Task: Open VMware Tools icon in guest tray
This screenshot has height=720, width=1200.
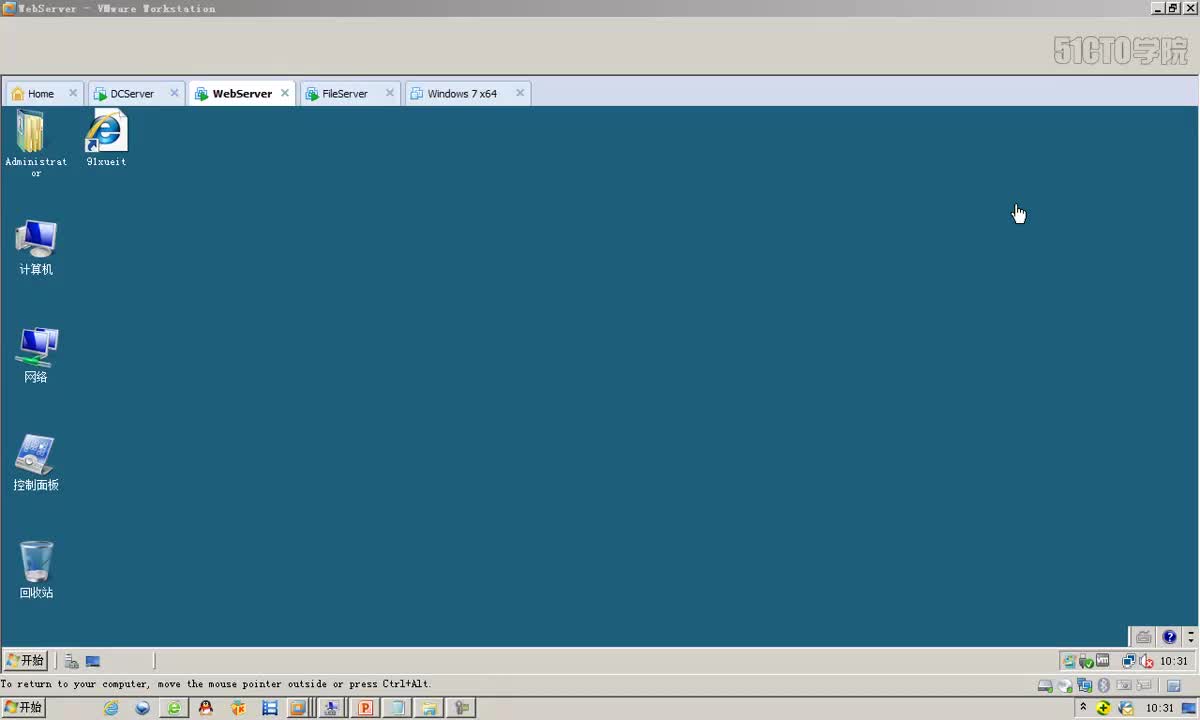Action: [x=1102, y=660]
